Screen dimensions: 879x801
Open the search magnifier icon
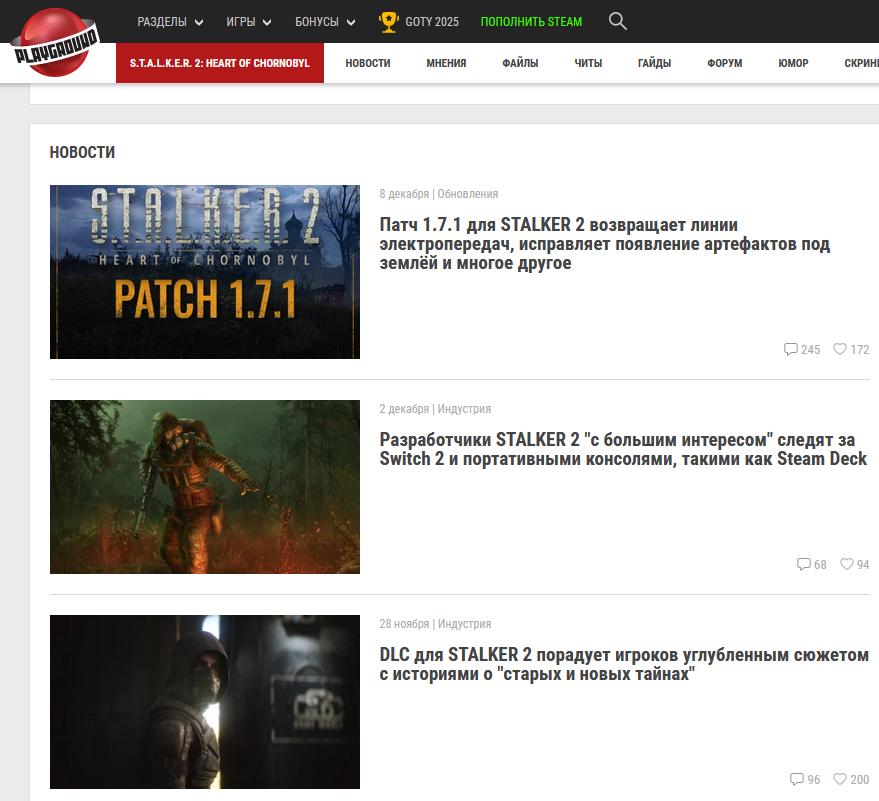617,21
